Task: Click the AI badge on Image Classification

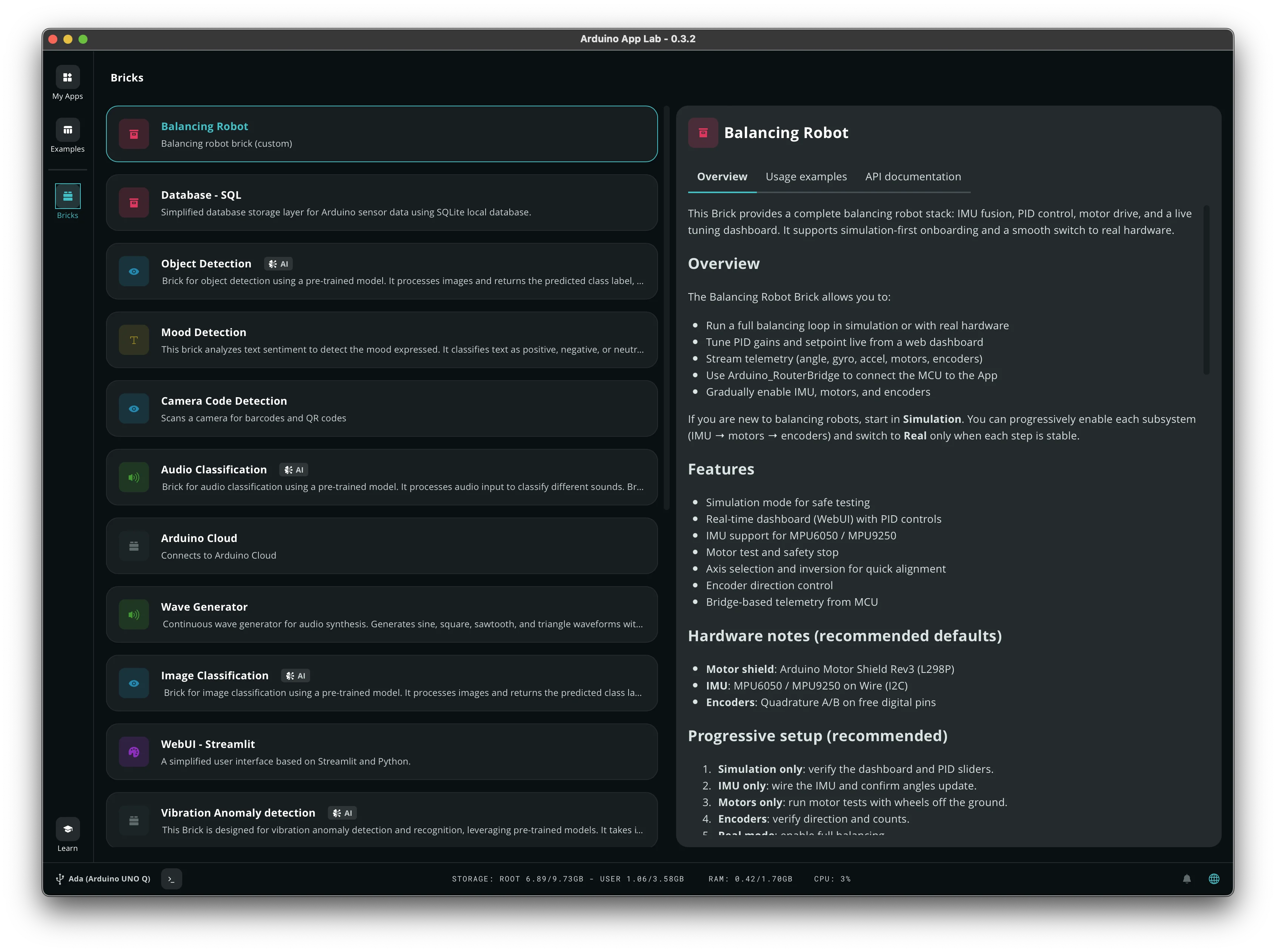Action: pyautogui.click(x=295, y=676)
